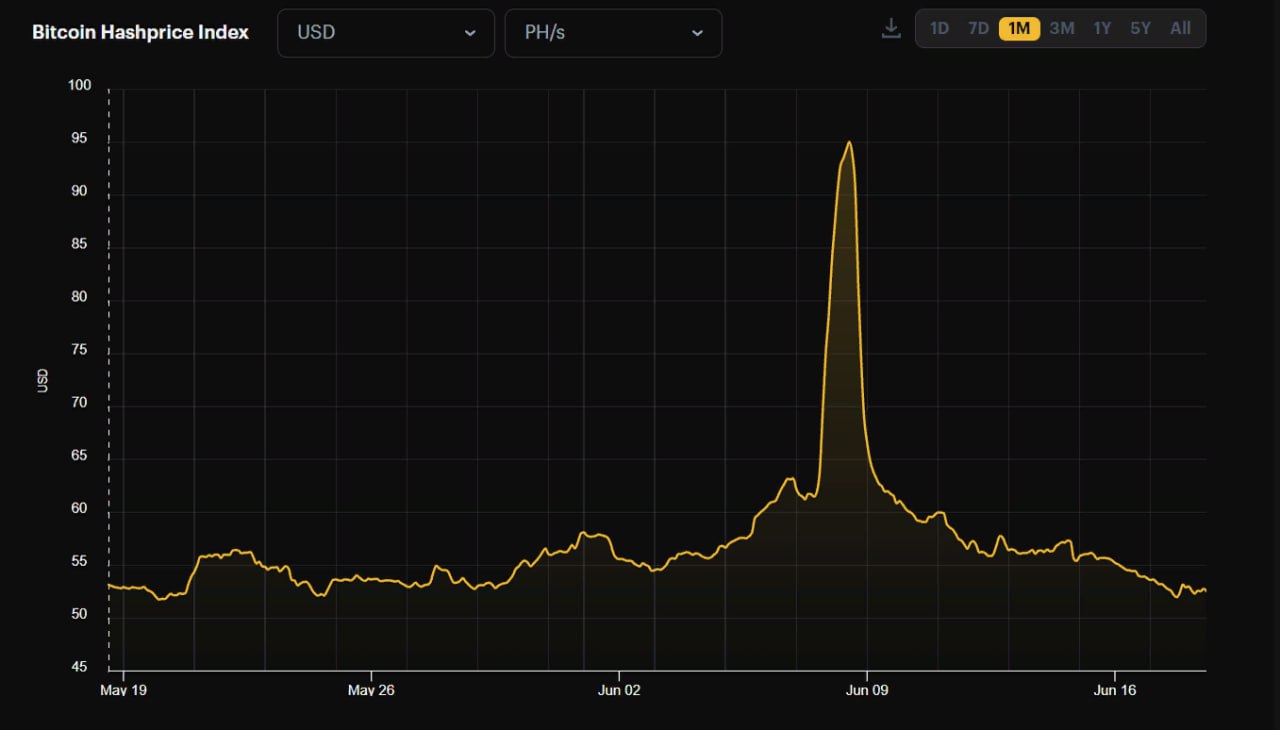Click the Jun 16 x-axis label
The width and height of the screenshot is (1280, 730).
pyautogui.click(x=1114, y=690)
